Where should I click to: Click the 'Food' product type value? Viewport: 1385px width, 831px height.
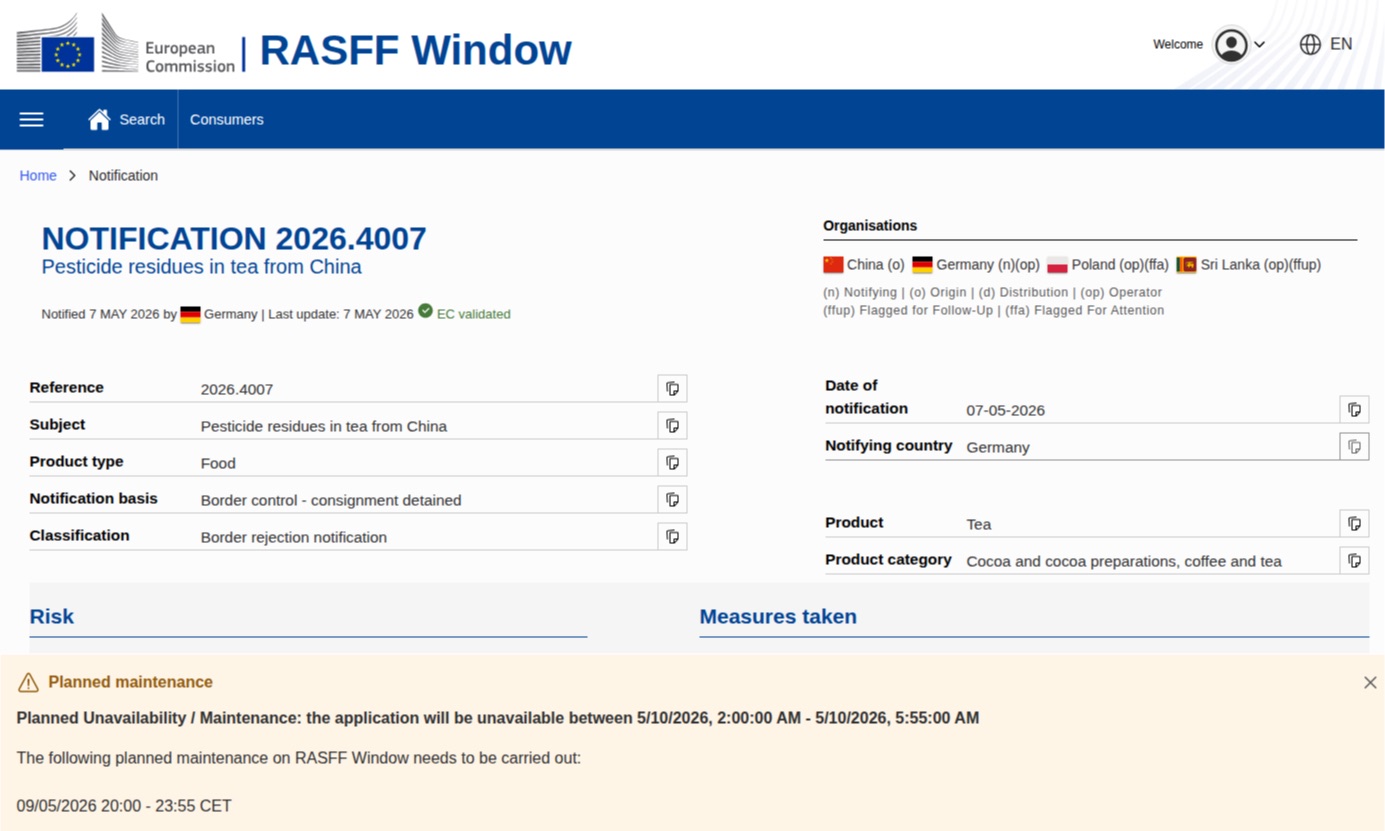(x=218, y=463)
